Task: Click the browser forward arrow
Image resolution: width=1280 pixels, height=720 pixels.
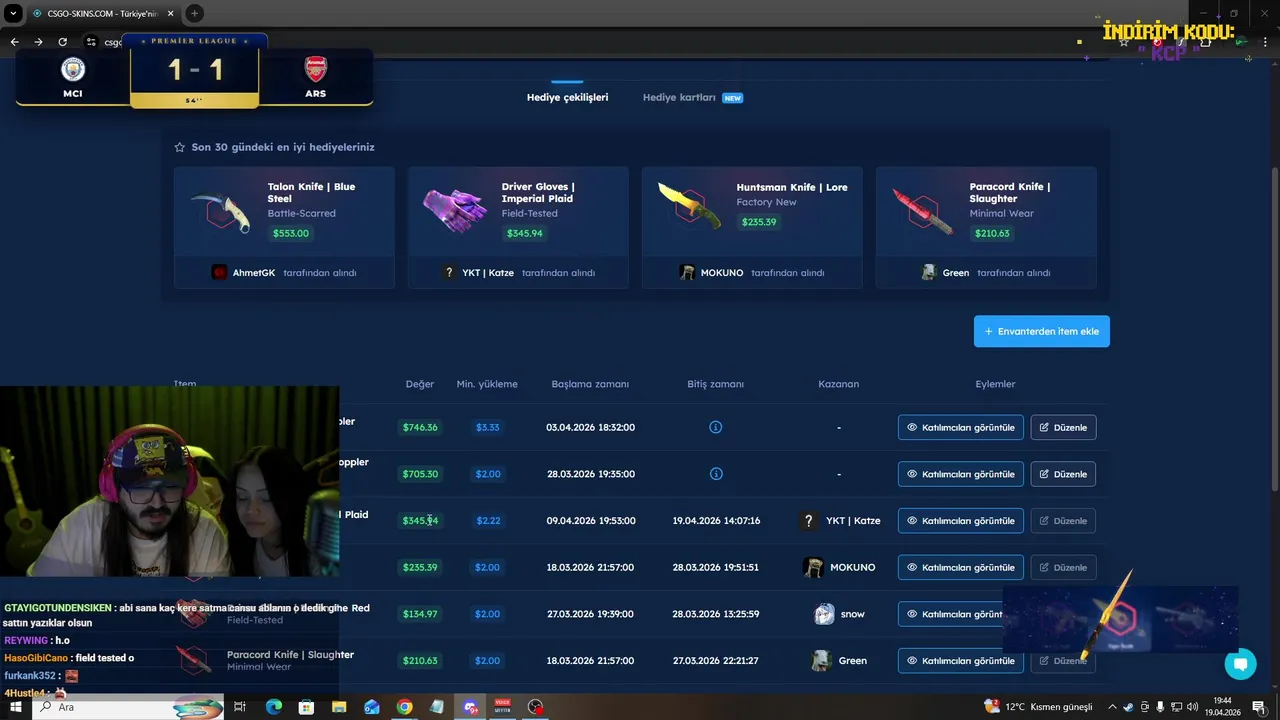Action: point(38,42)
